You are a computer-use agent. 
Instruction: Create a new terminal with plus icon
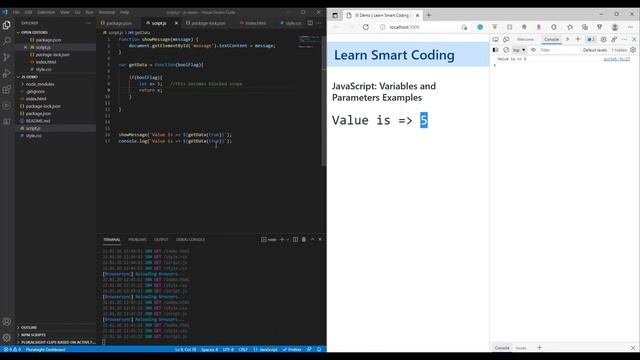pos(282,240)
